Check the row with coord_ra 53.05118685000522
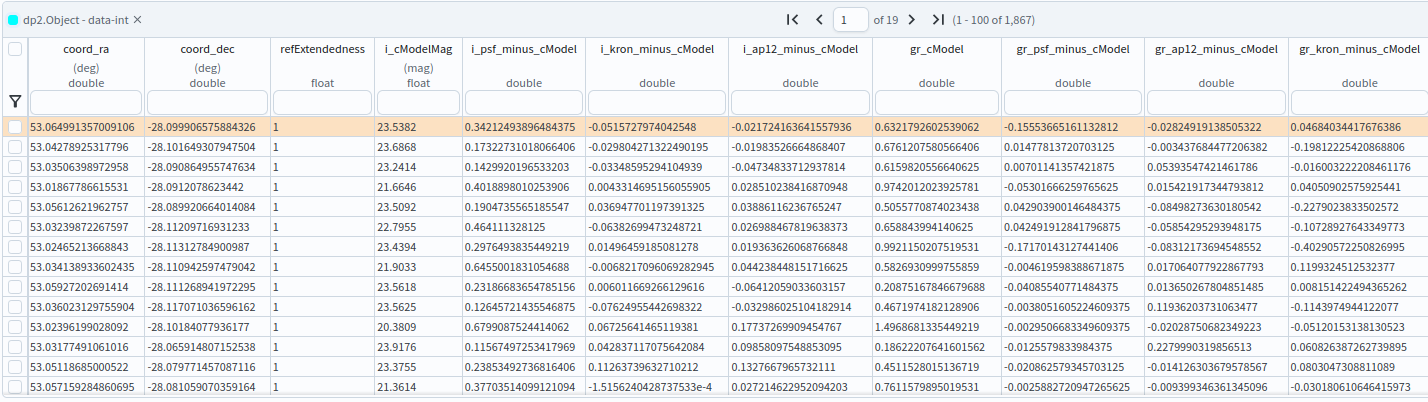 [x=14, y=367]
